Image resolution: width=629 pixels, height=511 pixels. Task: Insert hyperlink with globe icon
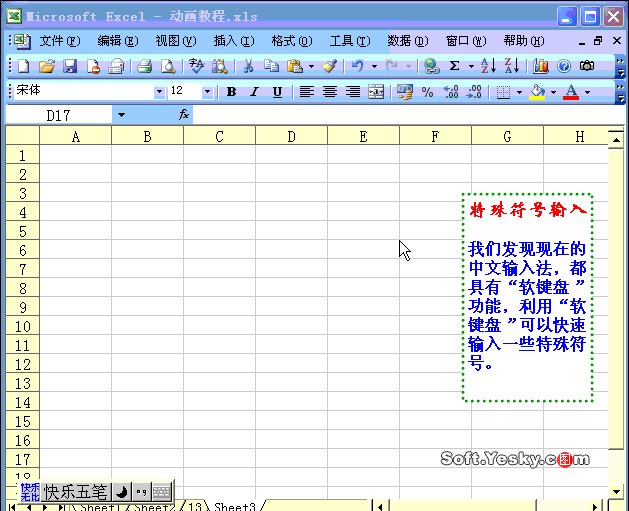[431, 66]
